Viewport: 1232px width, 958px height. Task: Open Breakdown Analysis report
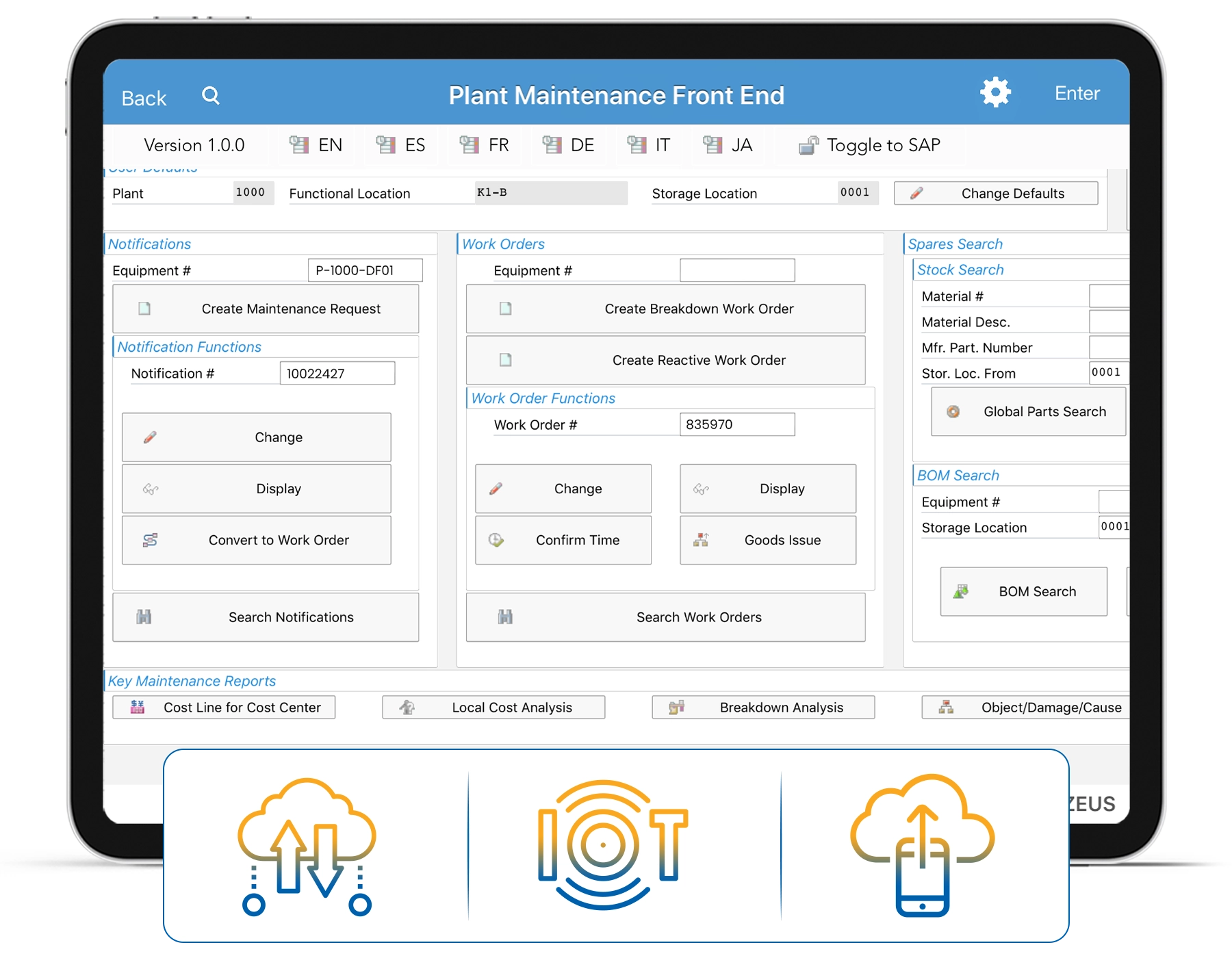[763, 708]
